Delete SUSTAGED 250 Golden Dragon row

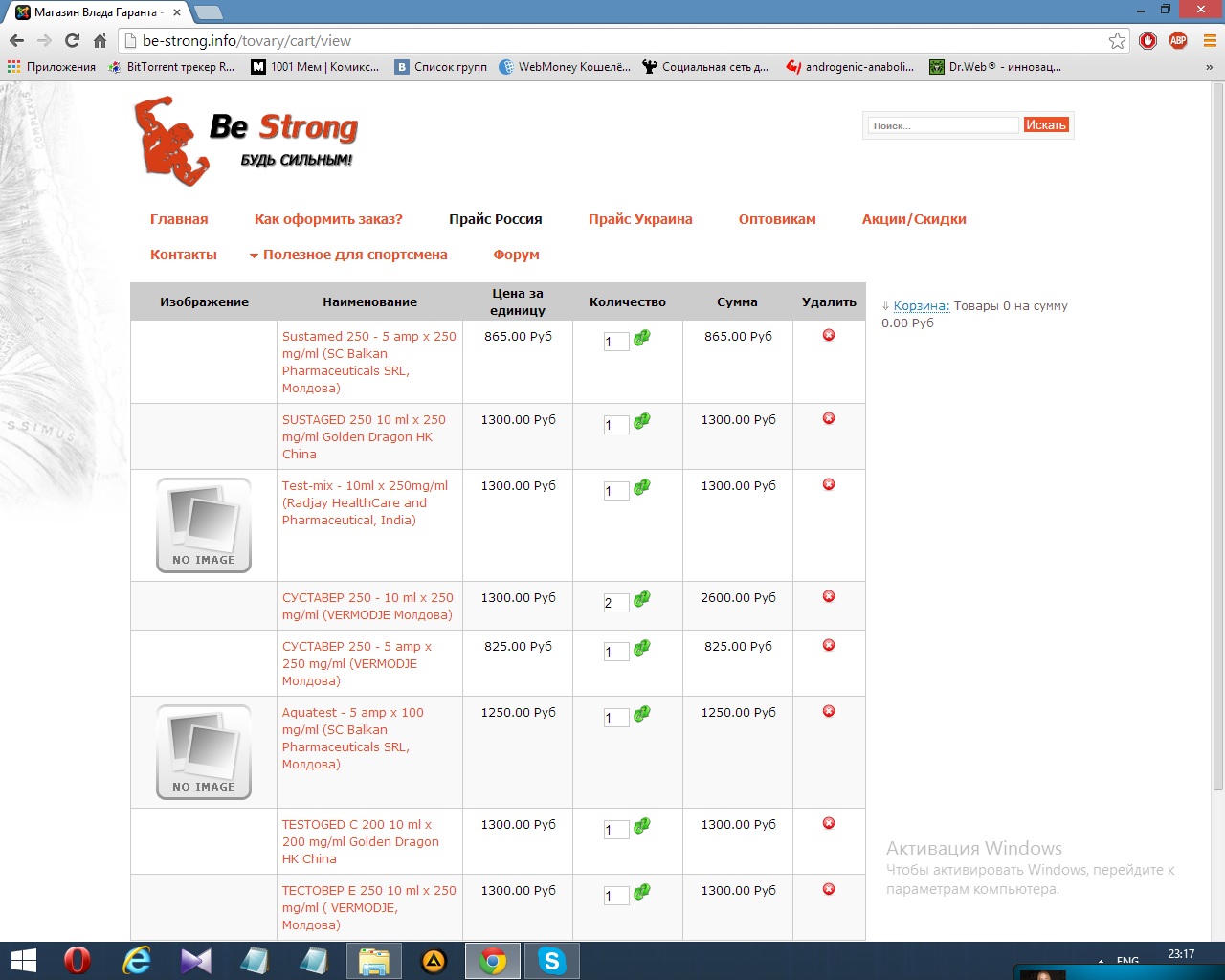pyautogui.click(x=829, y=418)
